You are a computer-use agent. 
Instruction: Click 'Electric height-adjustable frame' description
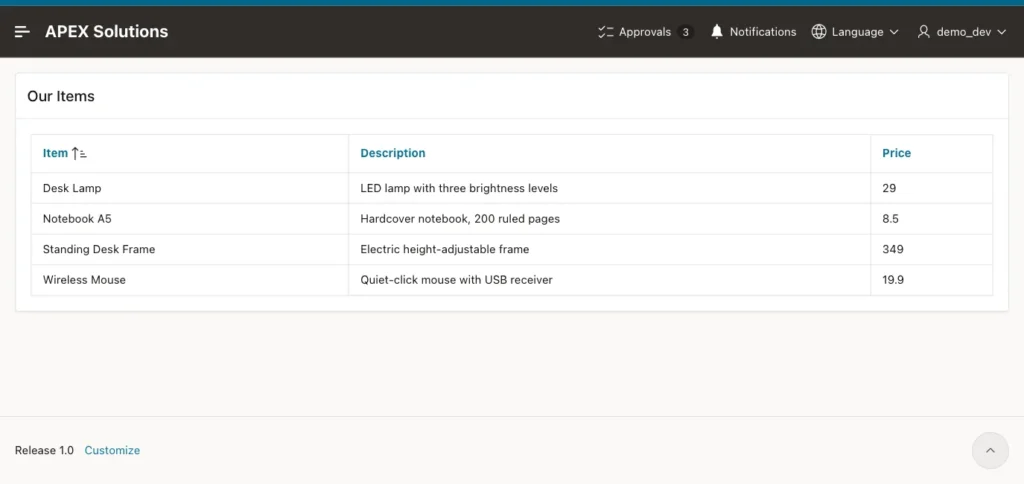(x=445, y=249)
